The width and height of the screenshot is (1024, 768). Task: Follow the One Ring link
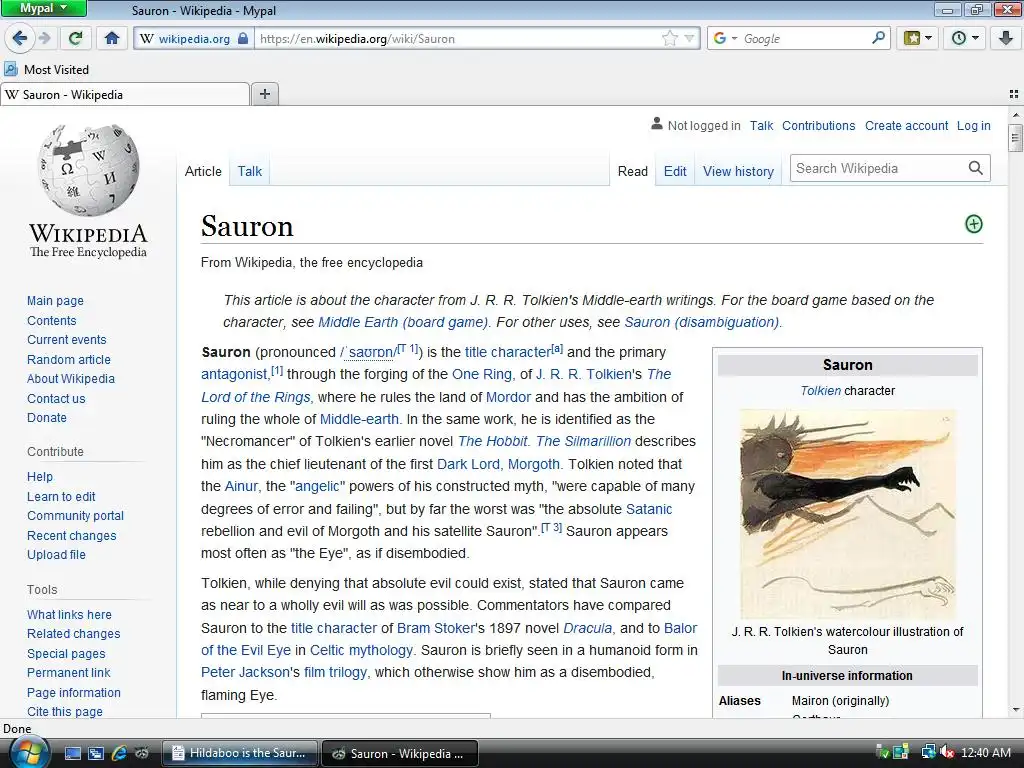(482, 374)
